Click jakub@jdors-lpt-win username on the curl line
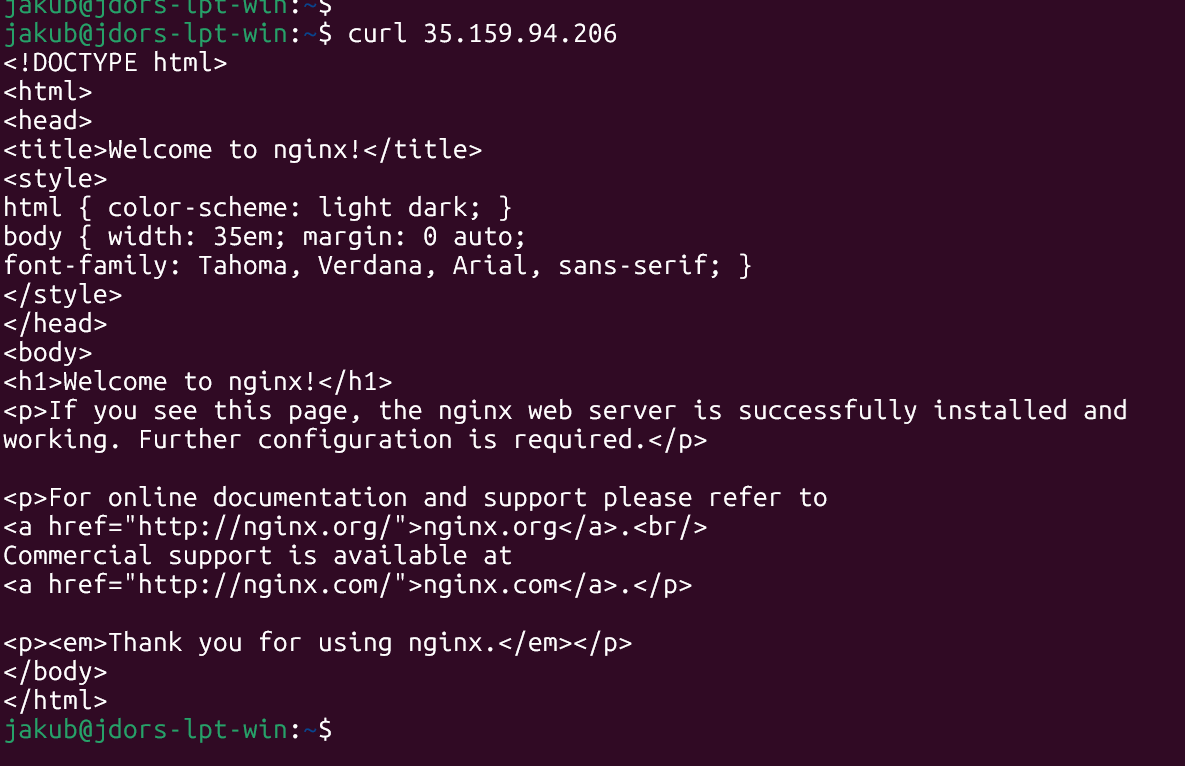1185x766 pixels. click(x=145, y=34)
